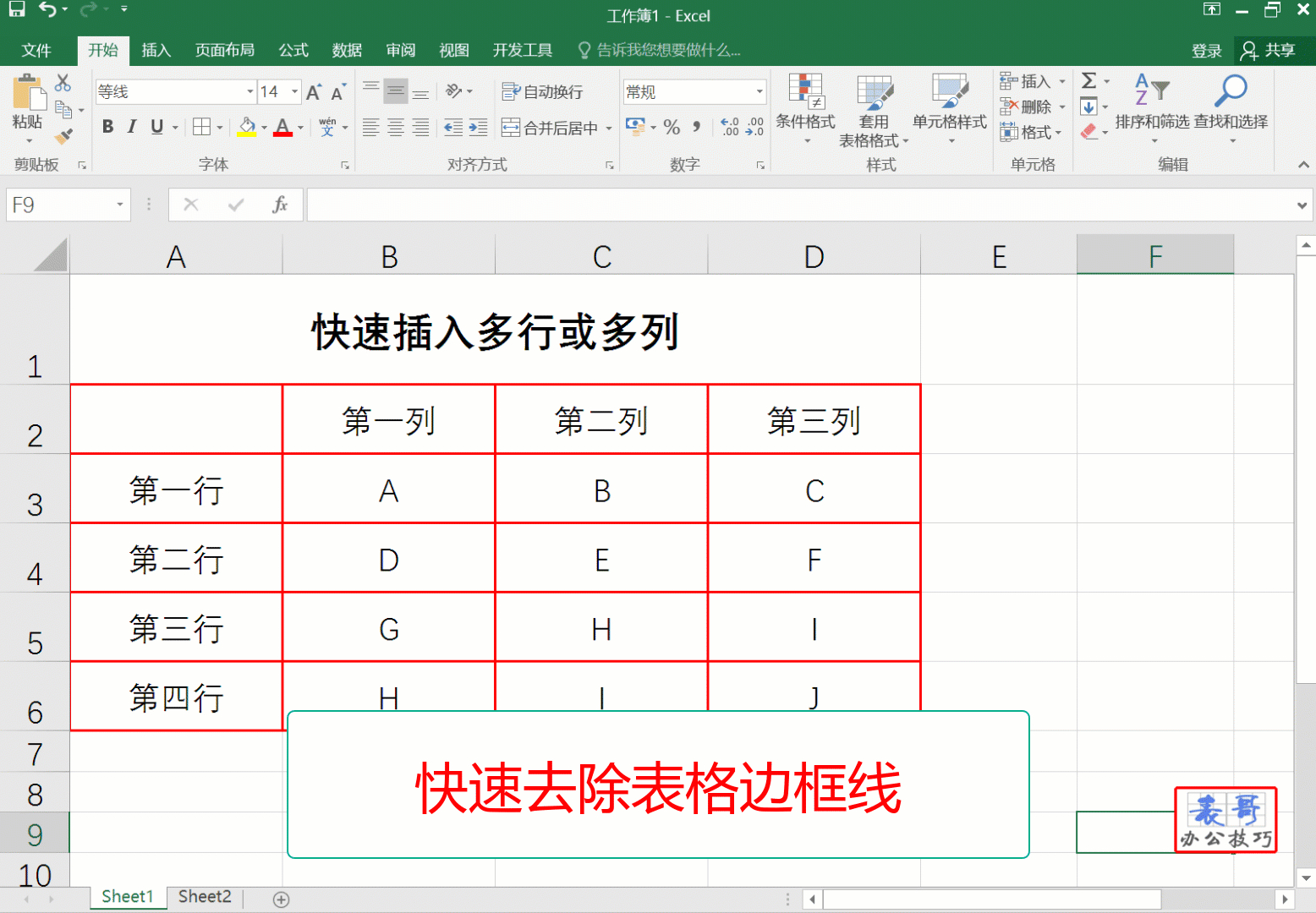The image size is (1316, 913).
Task: Click the increase indent icon
Action: (479, 128)
